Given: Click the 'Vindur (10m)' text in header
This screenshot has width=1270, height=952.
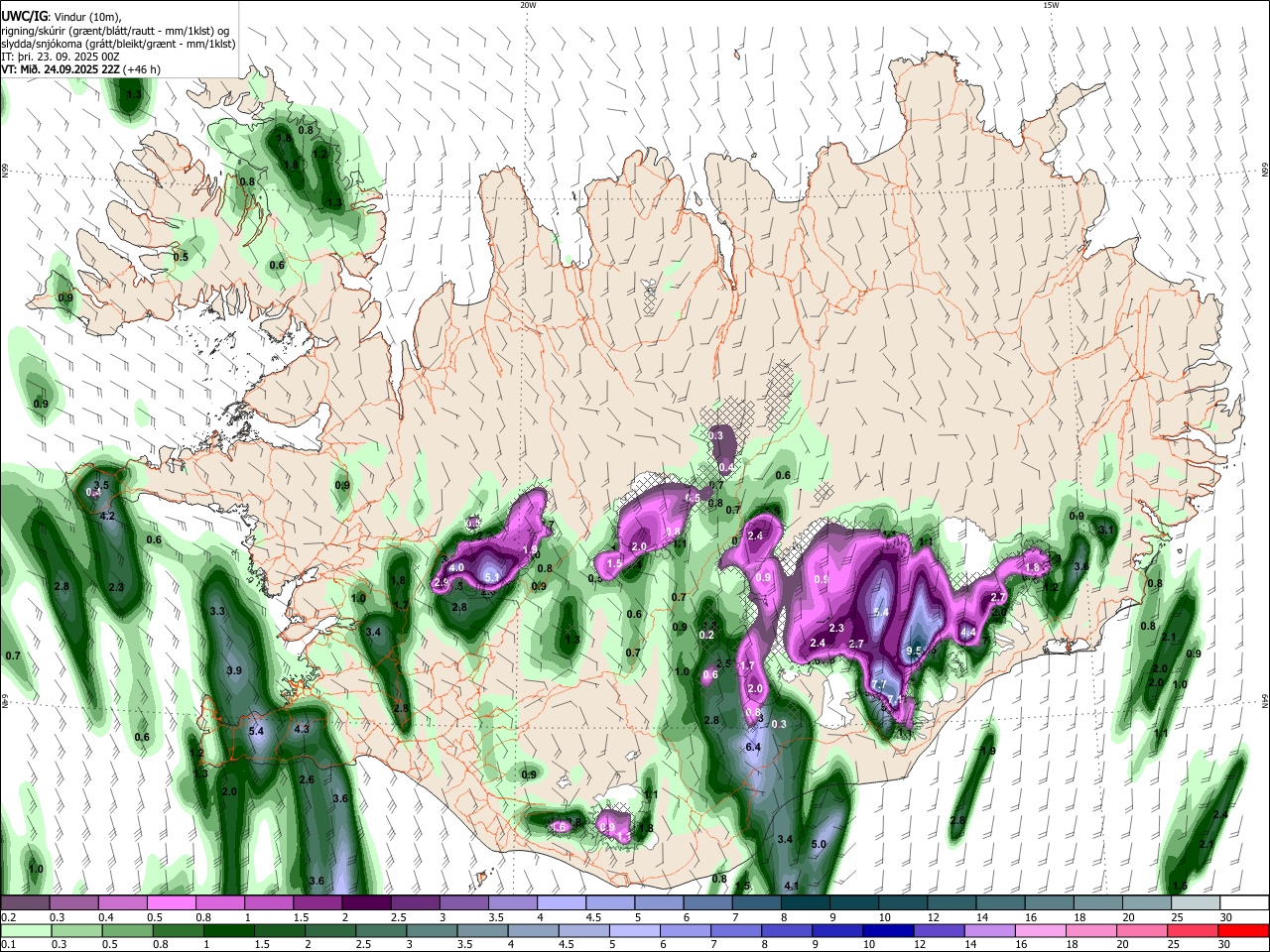Looking at the screenshot, I should (x=86, y=17).
